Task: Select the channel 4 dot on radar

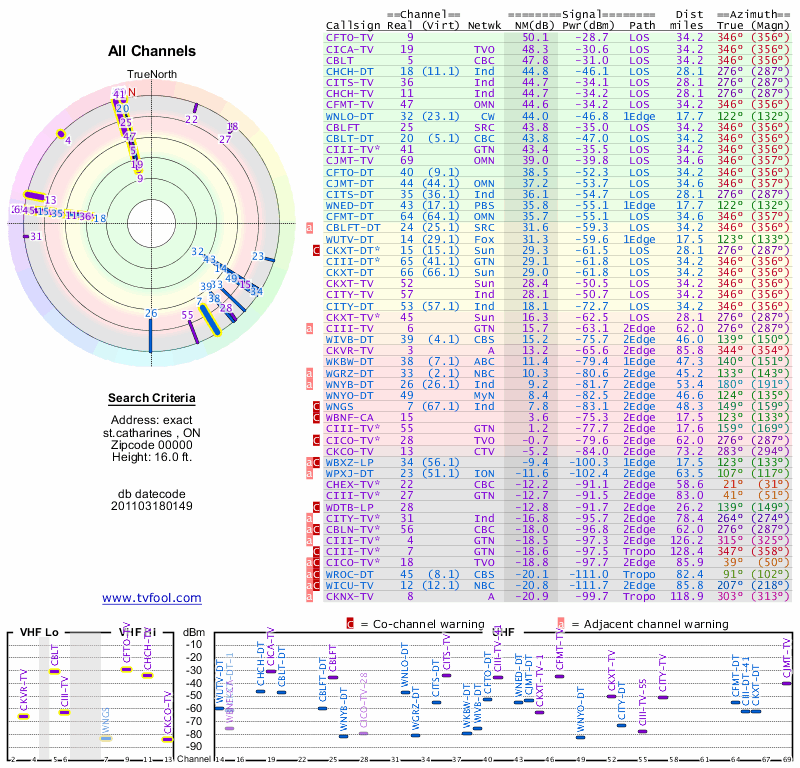Action: pos(61,133)
